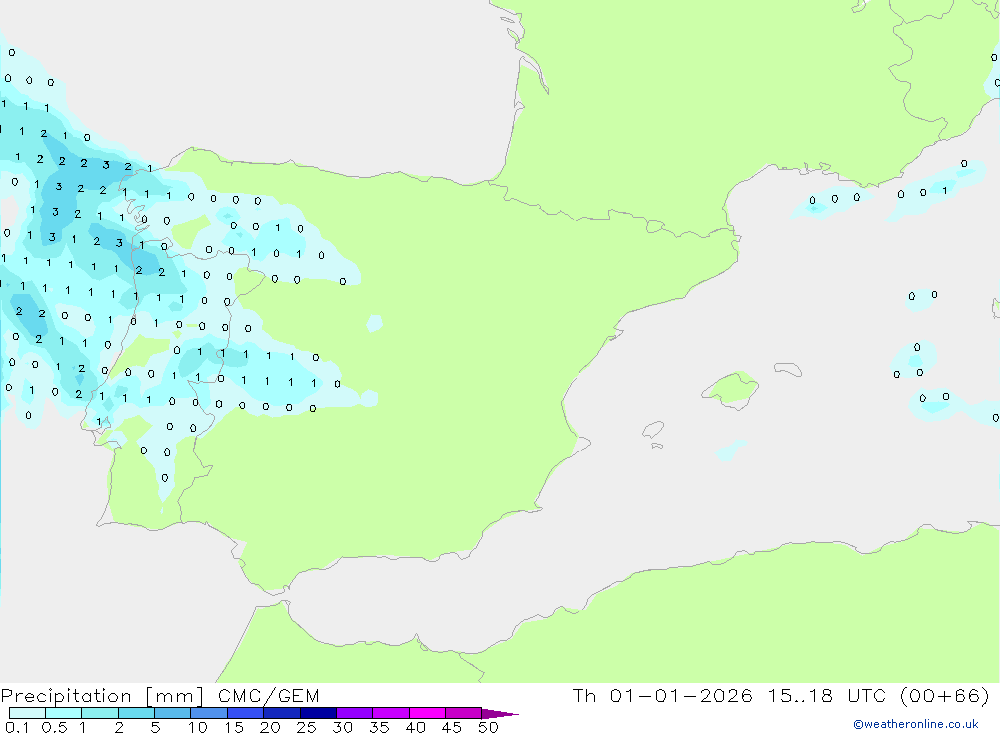Screen dimensions: 1000x733
Task: Choose the 15–20 mm legend swatch
Action: click(246, 713)
